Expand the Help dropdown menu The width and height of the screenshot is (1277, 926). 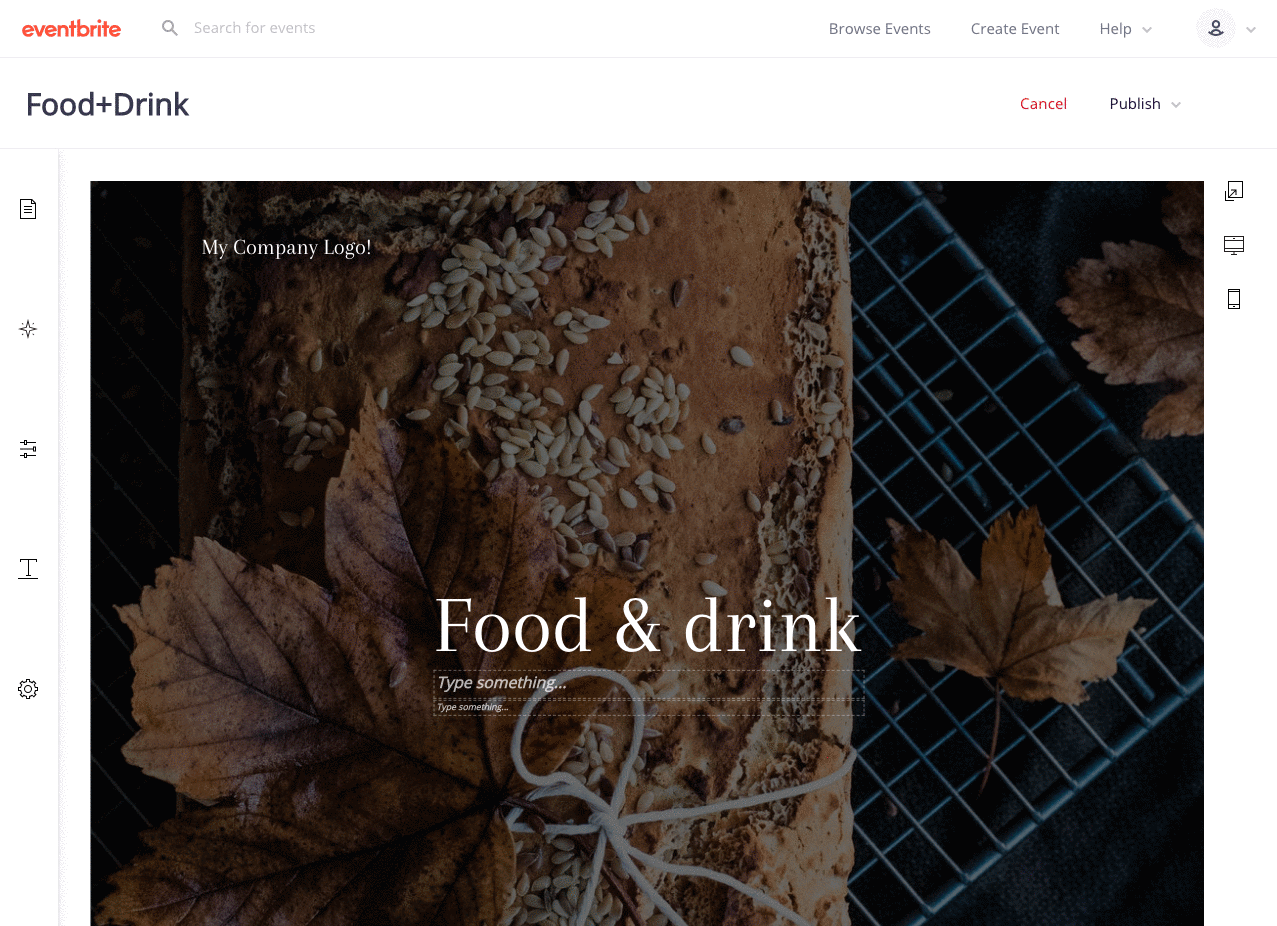tap(1125, 29)
